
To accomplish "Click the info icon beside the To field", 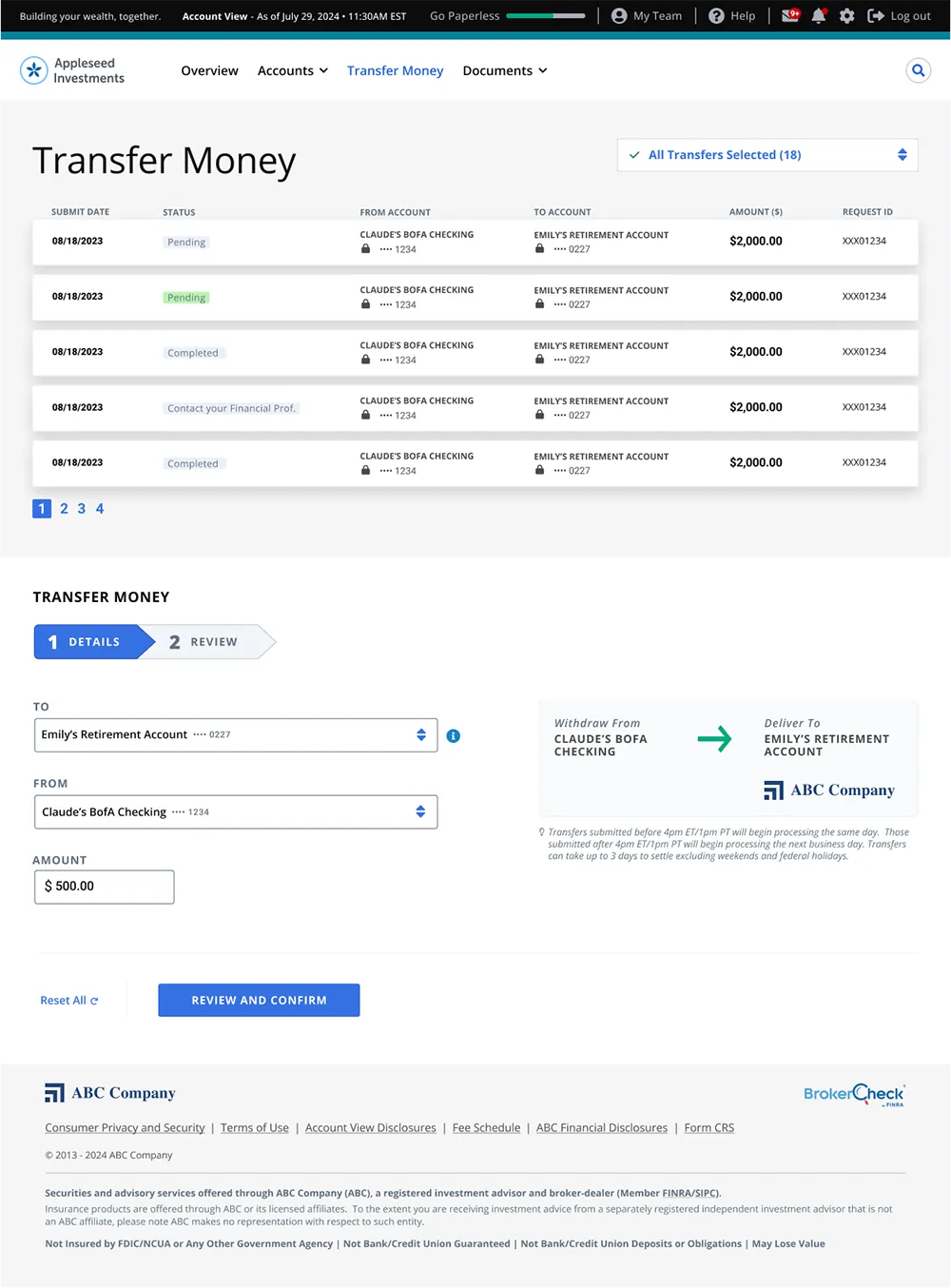I will coord(454,735).
